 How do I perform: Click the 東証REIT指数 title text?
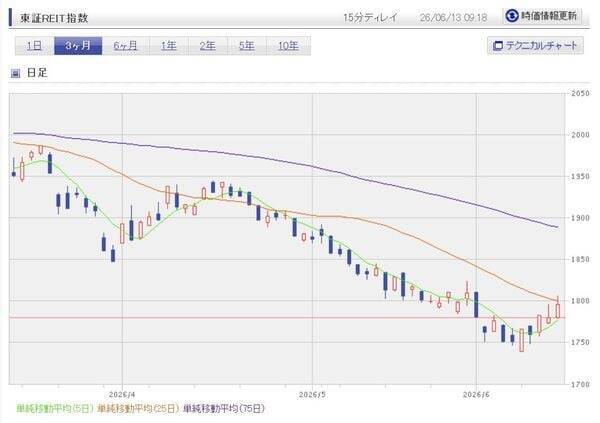(x=54, y=18)
